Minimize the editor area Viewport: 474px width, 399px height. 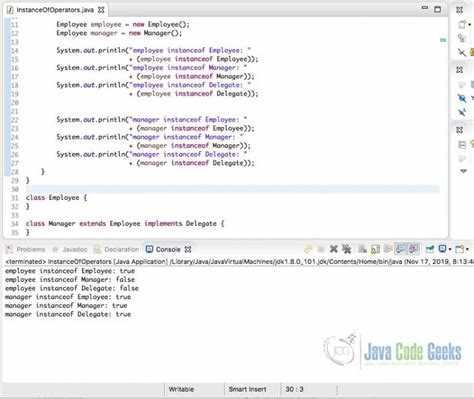point(425,8)
